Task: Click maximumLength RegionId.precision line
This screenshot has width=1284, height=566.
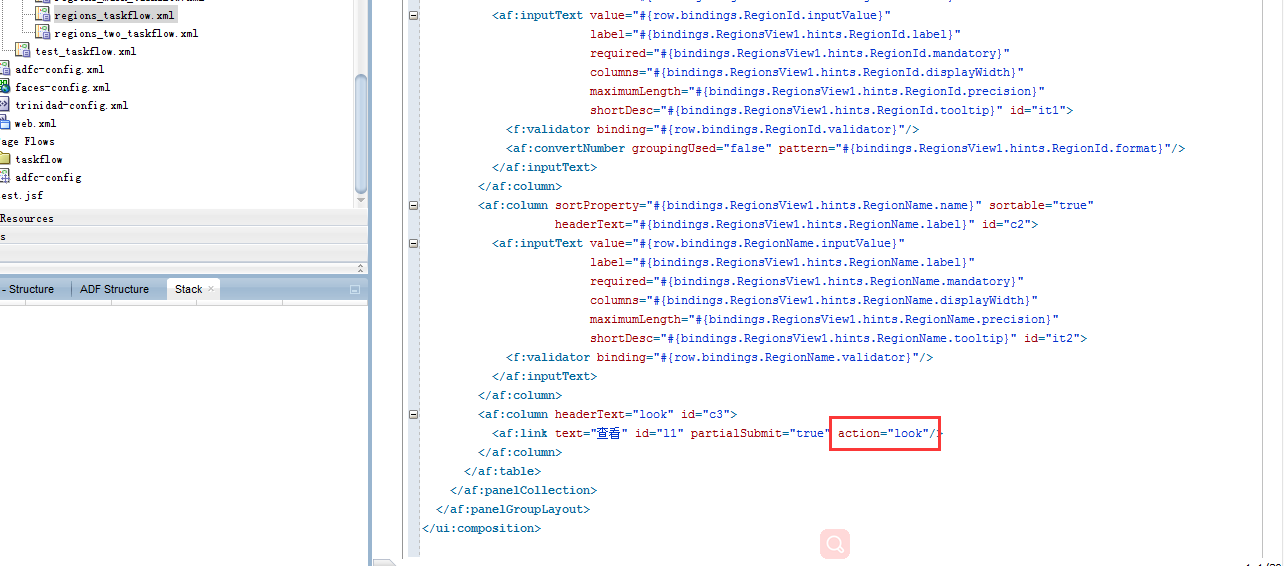Action: coord(817,91)
